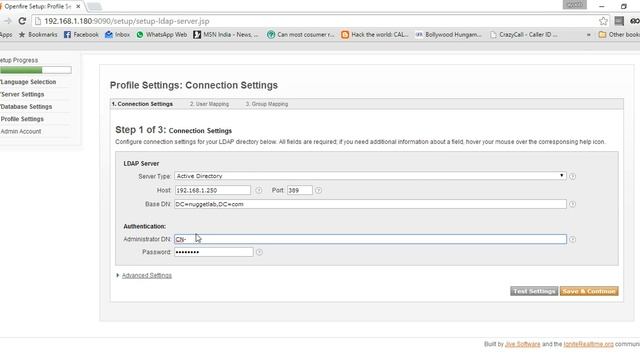Show more bookmarks via overflow chevron
640x360 pixels.
(x=589, y=35)
